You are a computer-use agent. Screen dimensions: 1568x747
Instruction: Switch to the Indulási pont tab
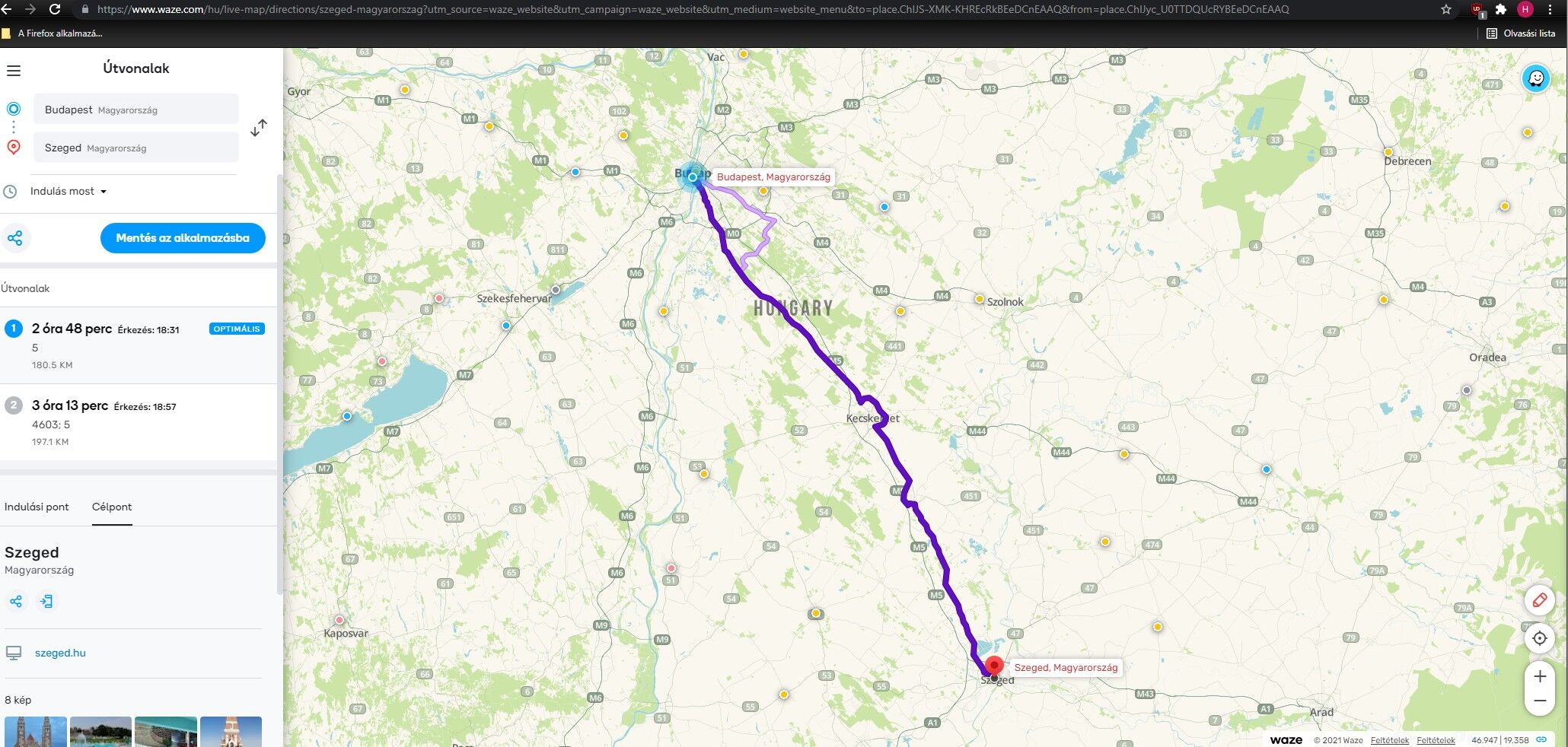tap(37, 507)
